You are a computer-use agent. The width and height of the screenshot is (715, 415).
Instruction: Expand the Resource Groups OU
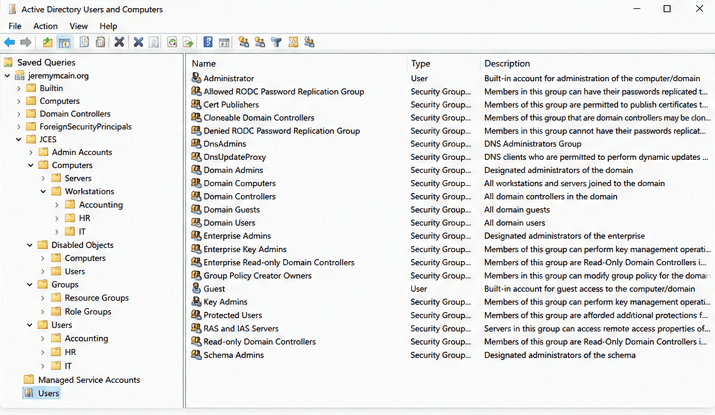click(x=43, y=298)
